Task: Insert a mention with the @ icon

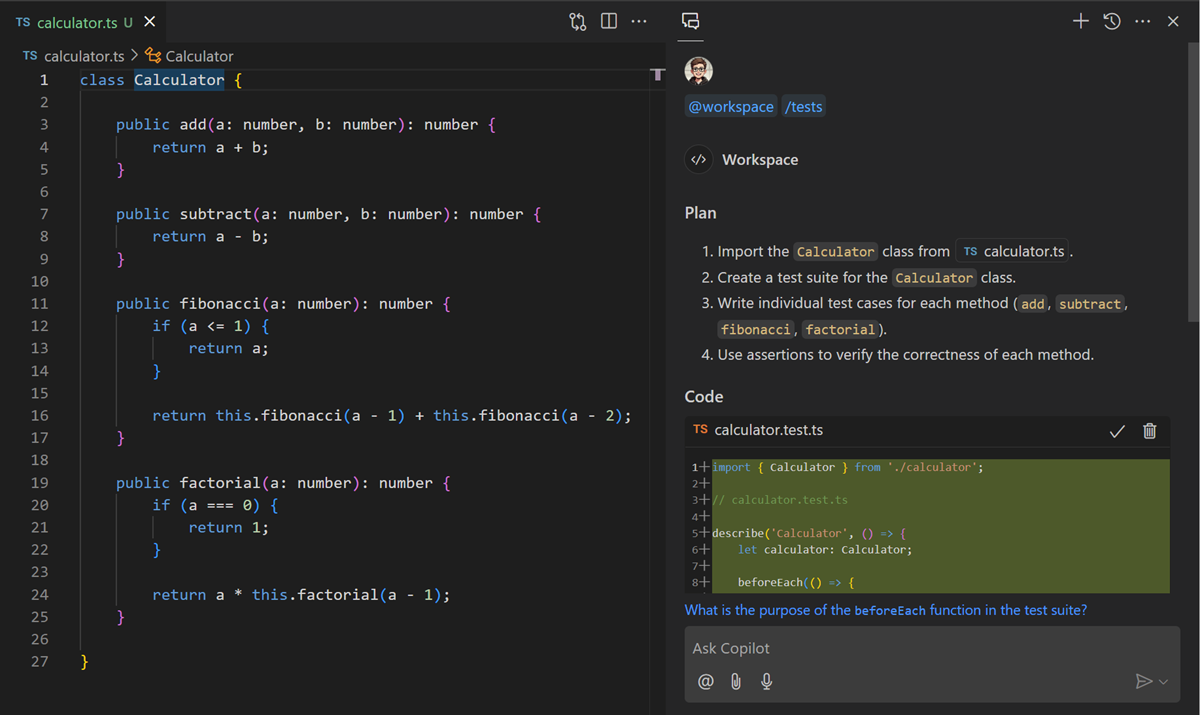Action: pos(705,681)
